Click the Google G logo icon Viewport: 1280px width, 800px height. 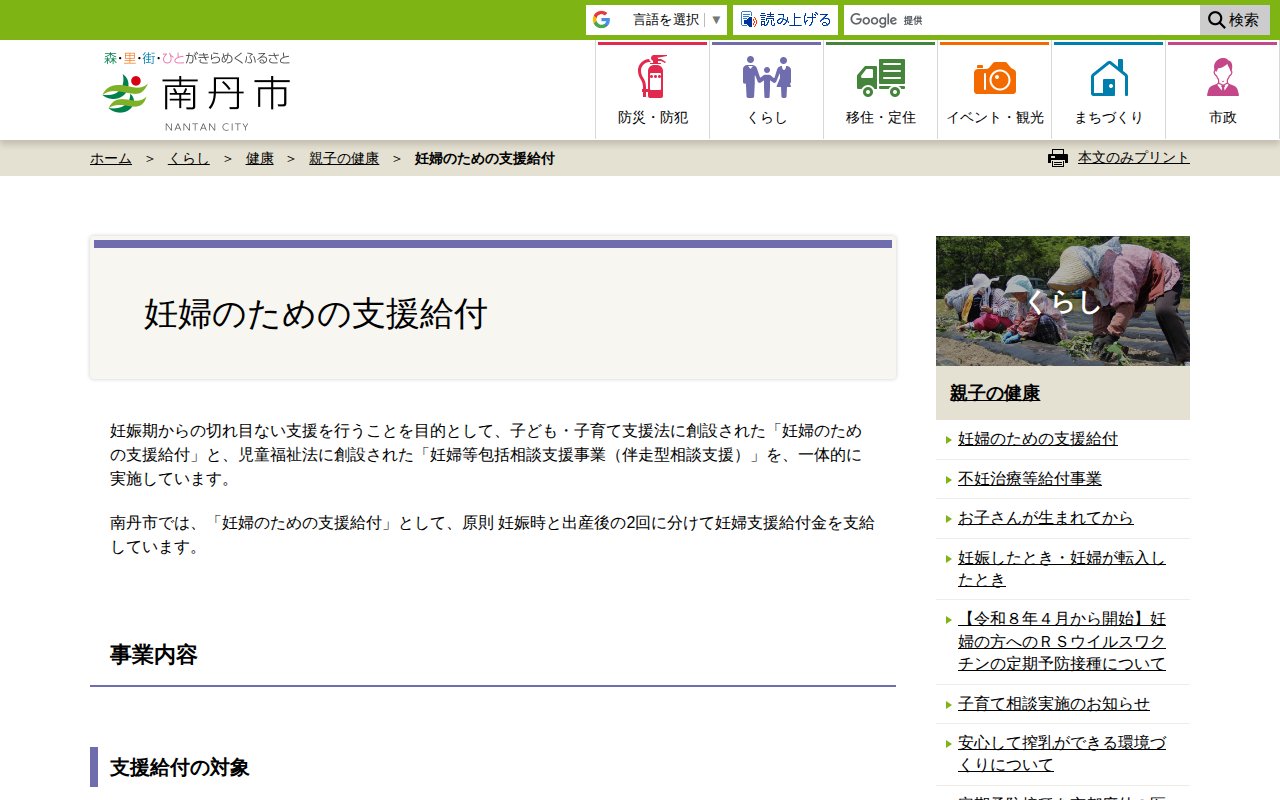coord(601,20)
